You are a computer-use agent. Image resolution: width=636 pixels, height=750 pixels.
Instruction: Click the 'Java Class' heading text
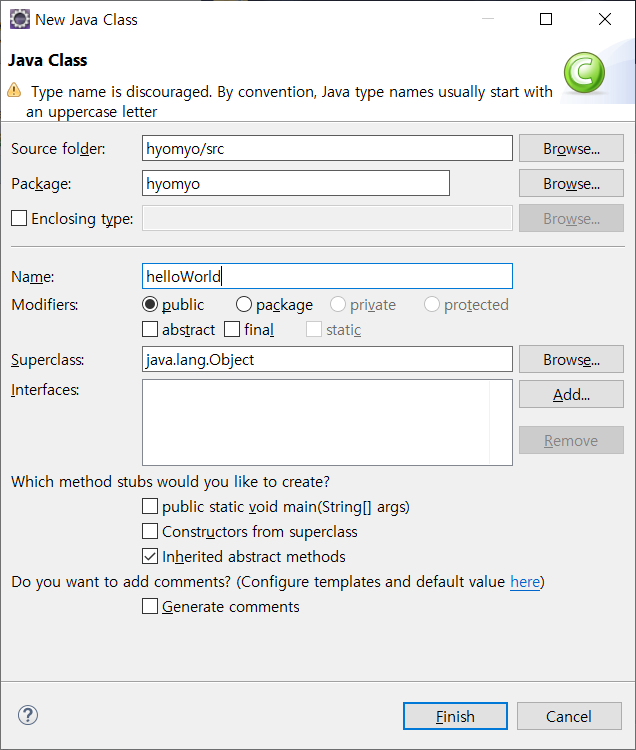(x=48, y=60)
